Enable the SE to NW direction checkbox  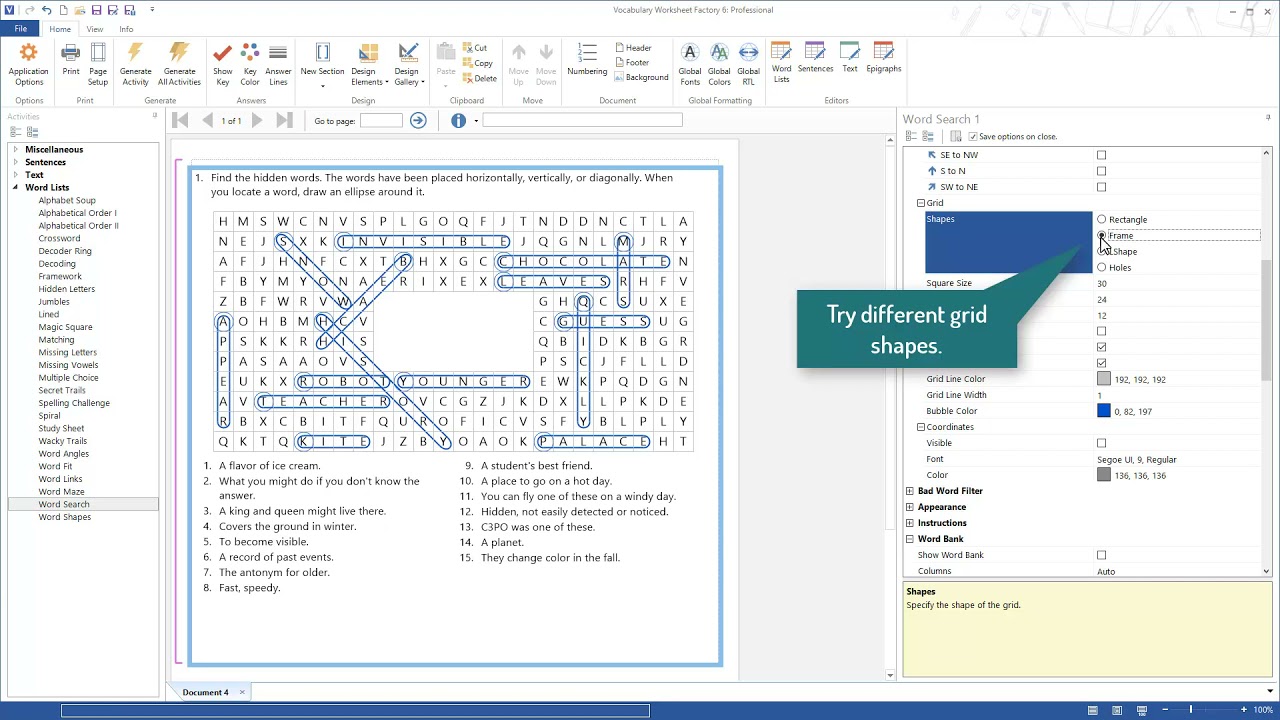(1101, 155)
